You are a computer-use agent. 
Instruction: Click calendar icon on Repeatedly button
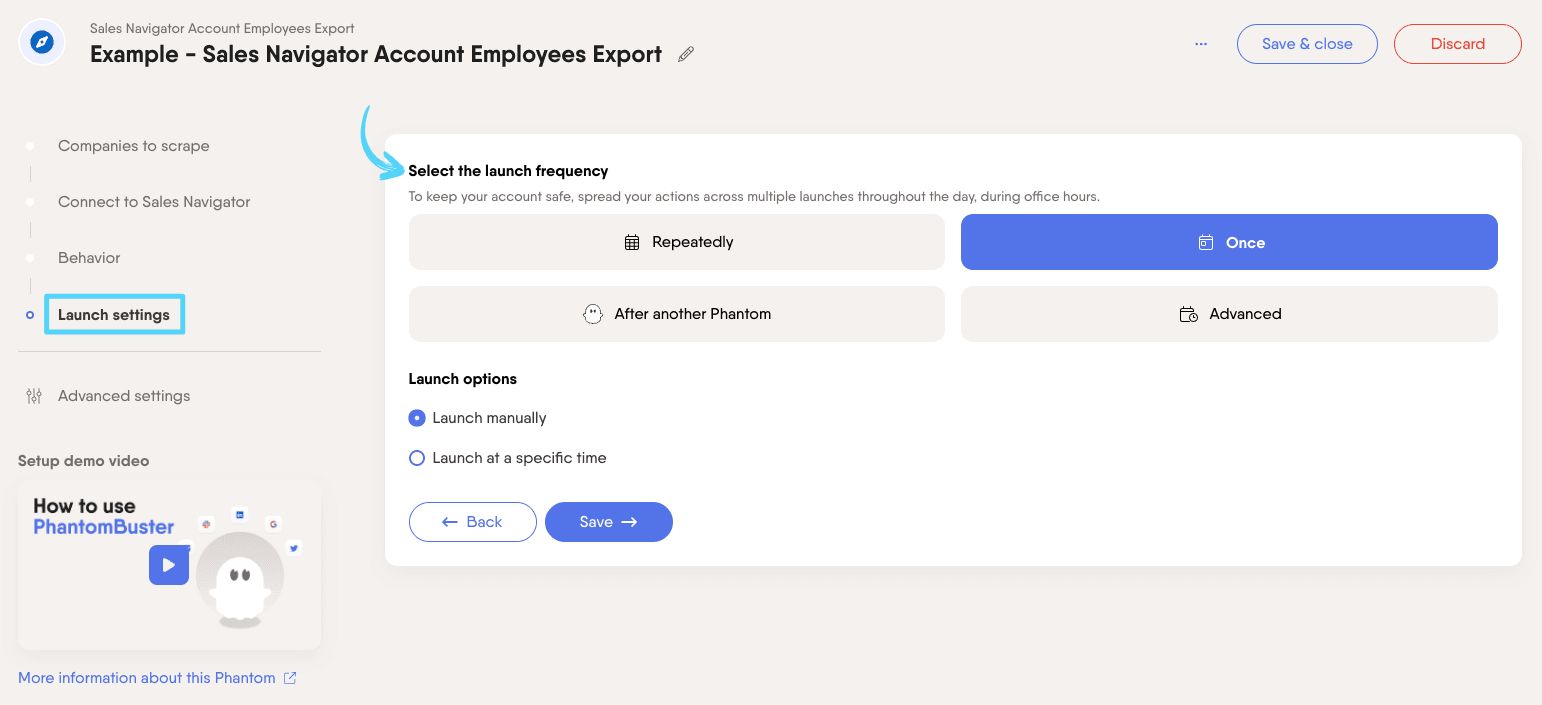tap(632, 242)
